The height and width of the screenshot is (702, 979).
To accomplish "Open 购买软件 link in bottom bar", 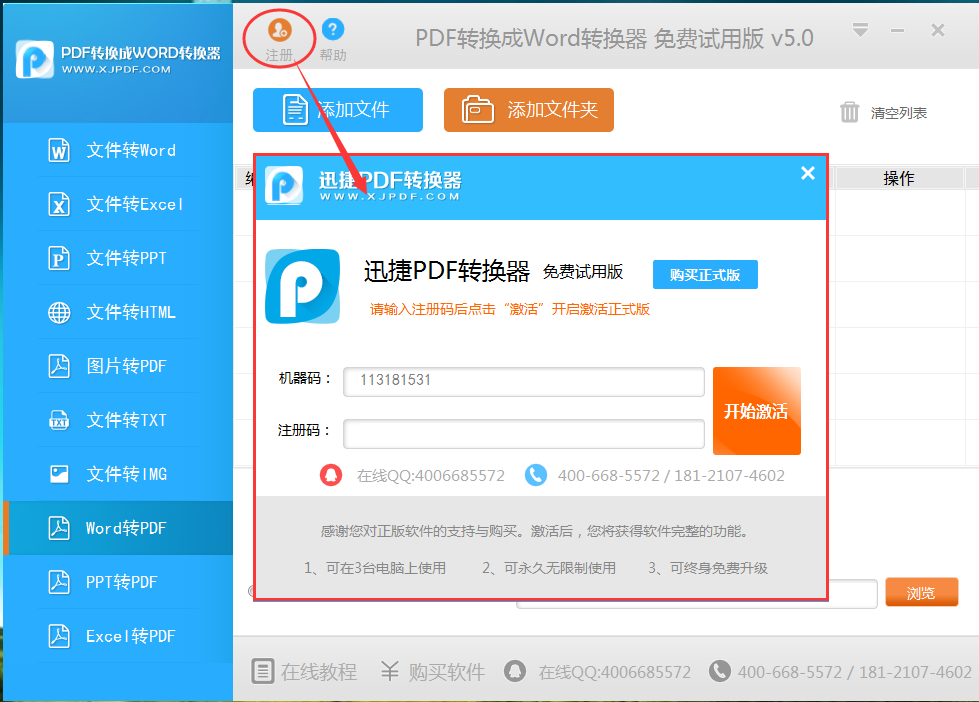I will point(446,672).
